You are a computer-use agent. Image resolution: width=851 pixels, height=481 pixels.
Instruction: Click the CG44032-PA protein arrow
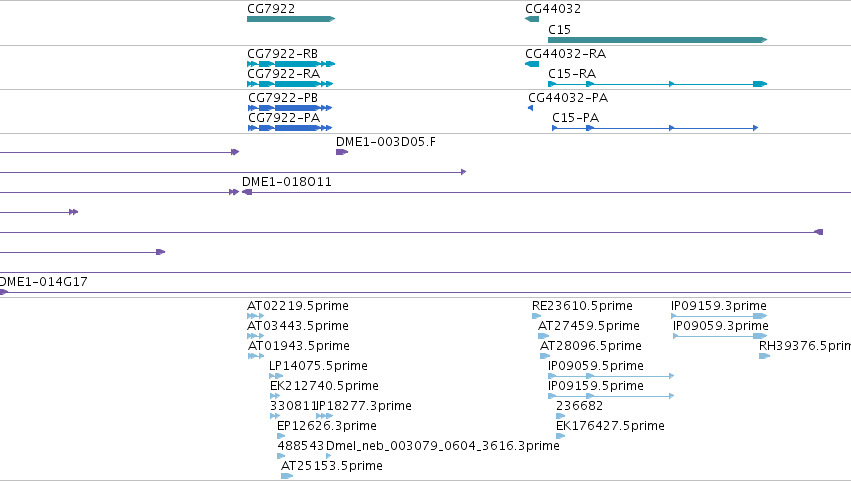(530, 108)
